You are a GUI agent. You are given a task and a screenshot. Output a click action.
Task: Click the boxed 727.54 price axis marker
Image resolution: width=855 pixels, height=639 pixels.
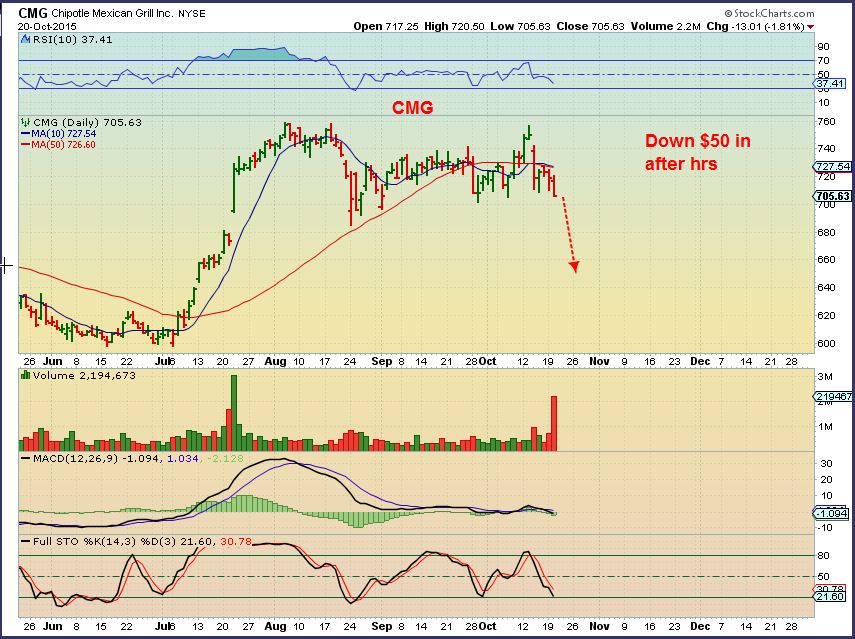click(833, 166)
